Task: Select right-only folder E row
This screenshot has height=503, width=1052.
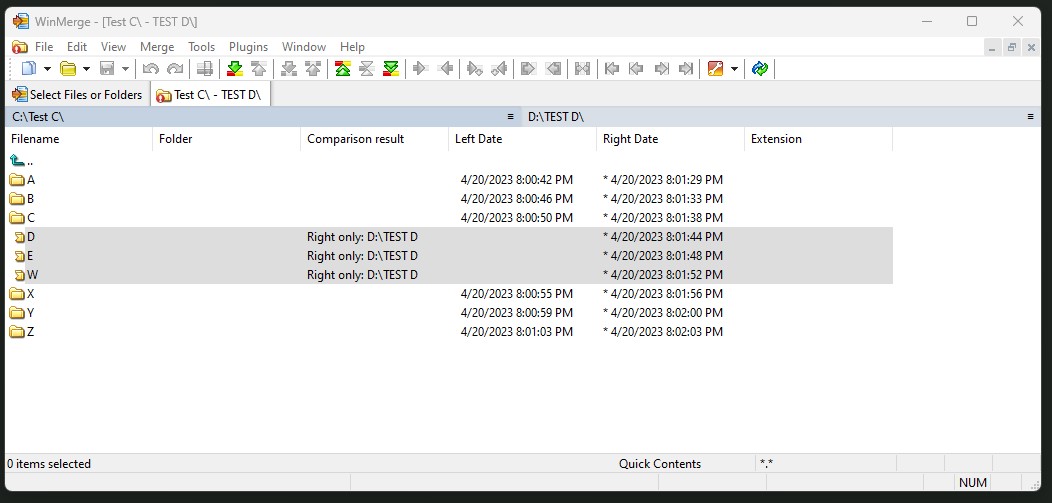Action: point(450,256)
